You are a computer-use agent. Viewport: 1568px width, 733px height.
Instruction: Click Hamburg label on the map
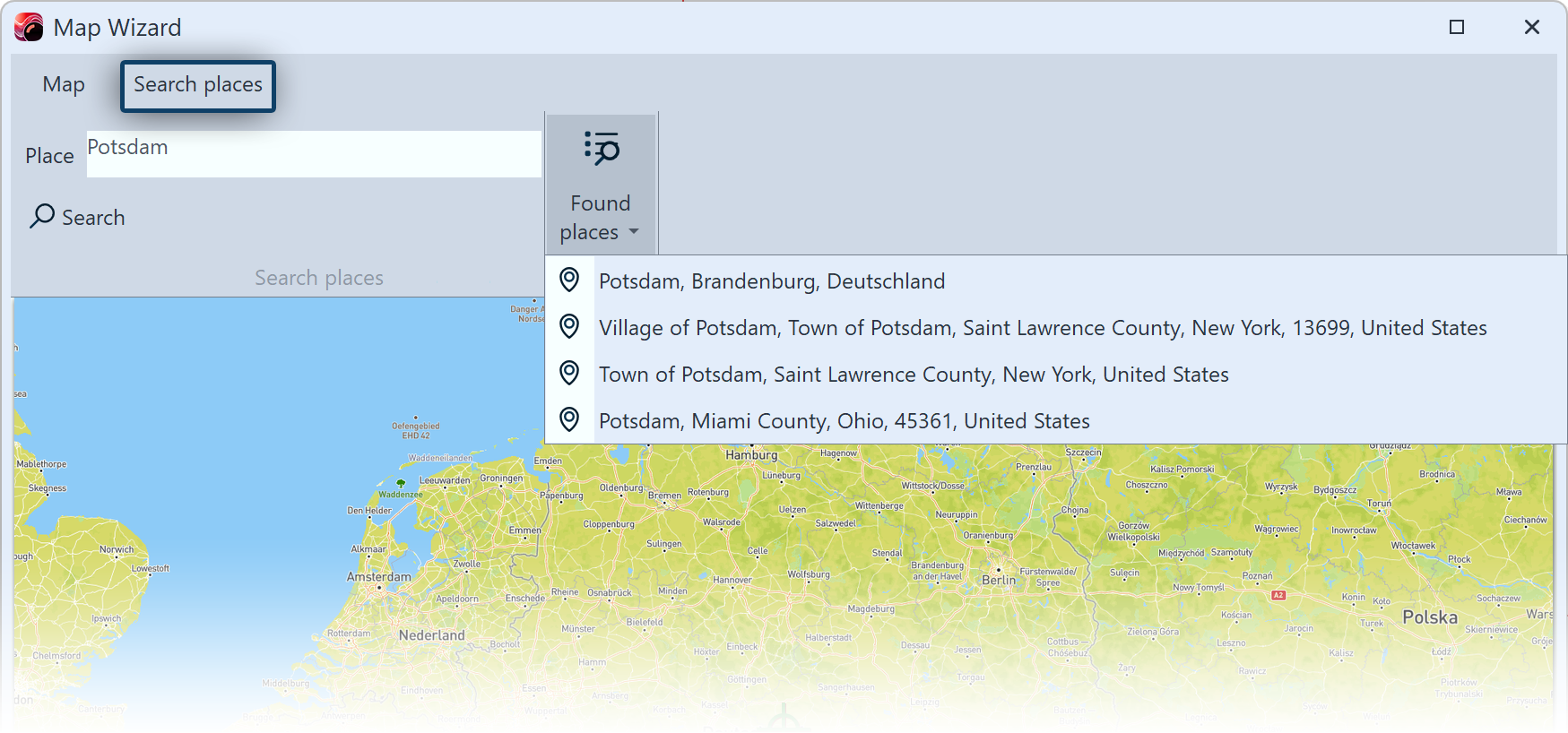[751, 454]
